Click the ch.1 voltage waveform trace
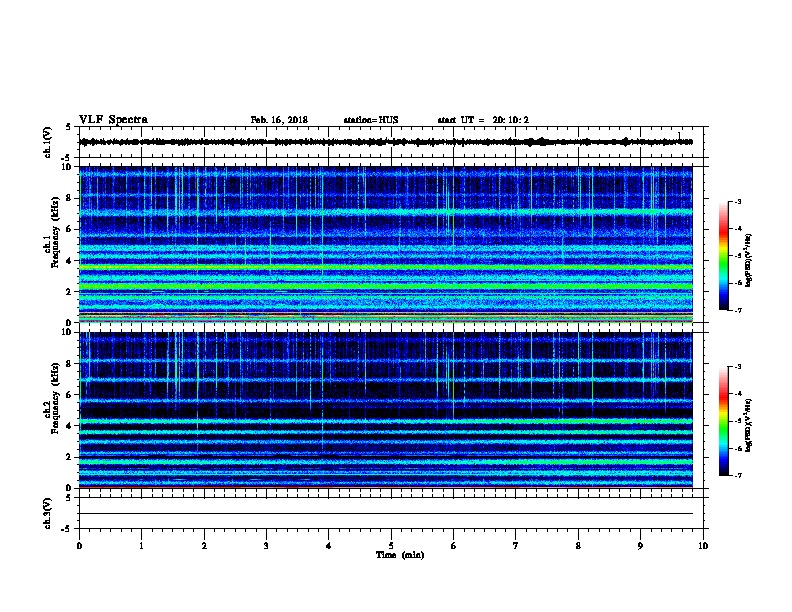The image size is (792, 612). coord(385,142)
